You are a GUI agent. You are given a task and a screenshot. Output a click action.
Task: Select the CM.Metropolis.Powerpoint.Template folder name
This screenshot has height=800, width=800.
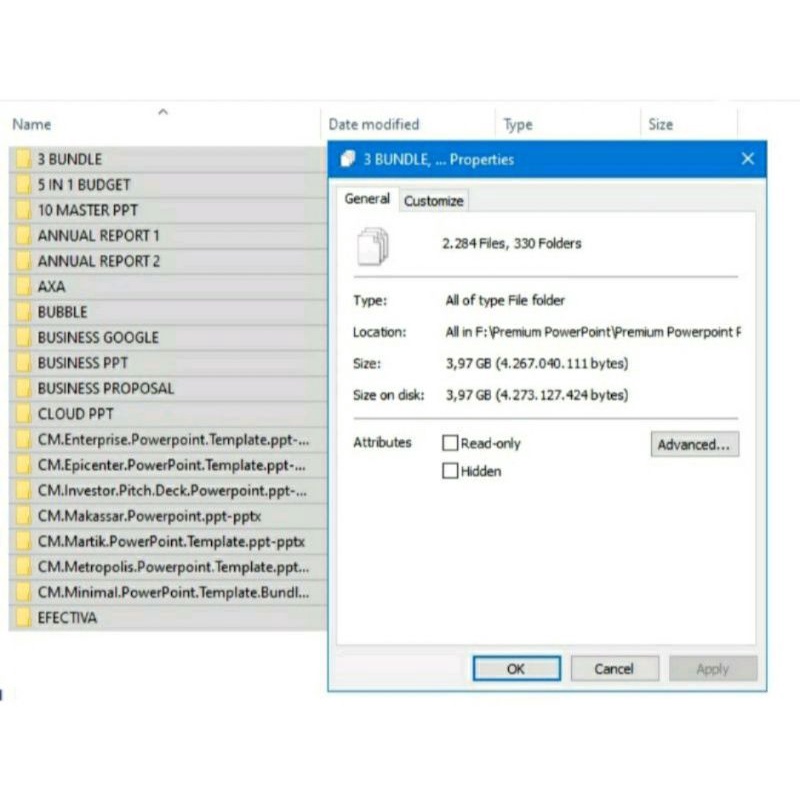[x=173, y=567]
